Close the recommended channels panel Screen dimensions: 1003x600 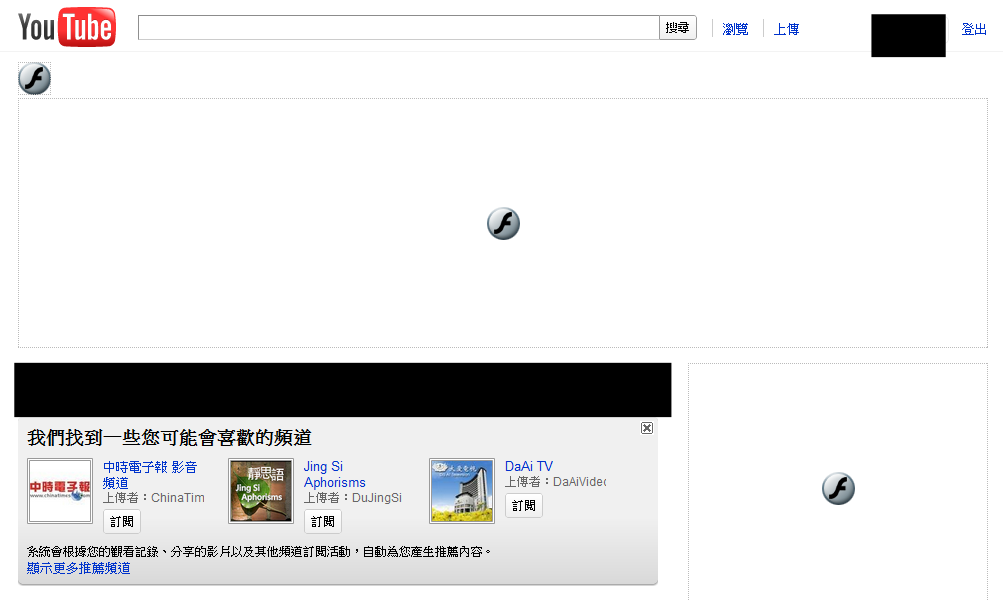647,428
